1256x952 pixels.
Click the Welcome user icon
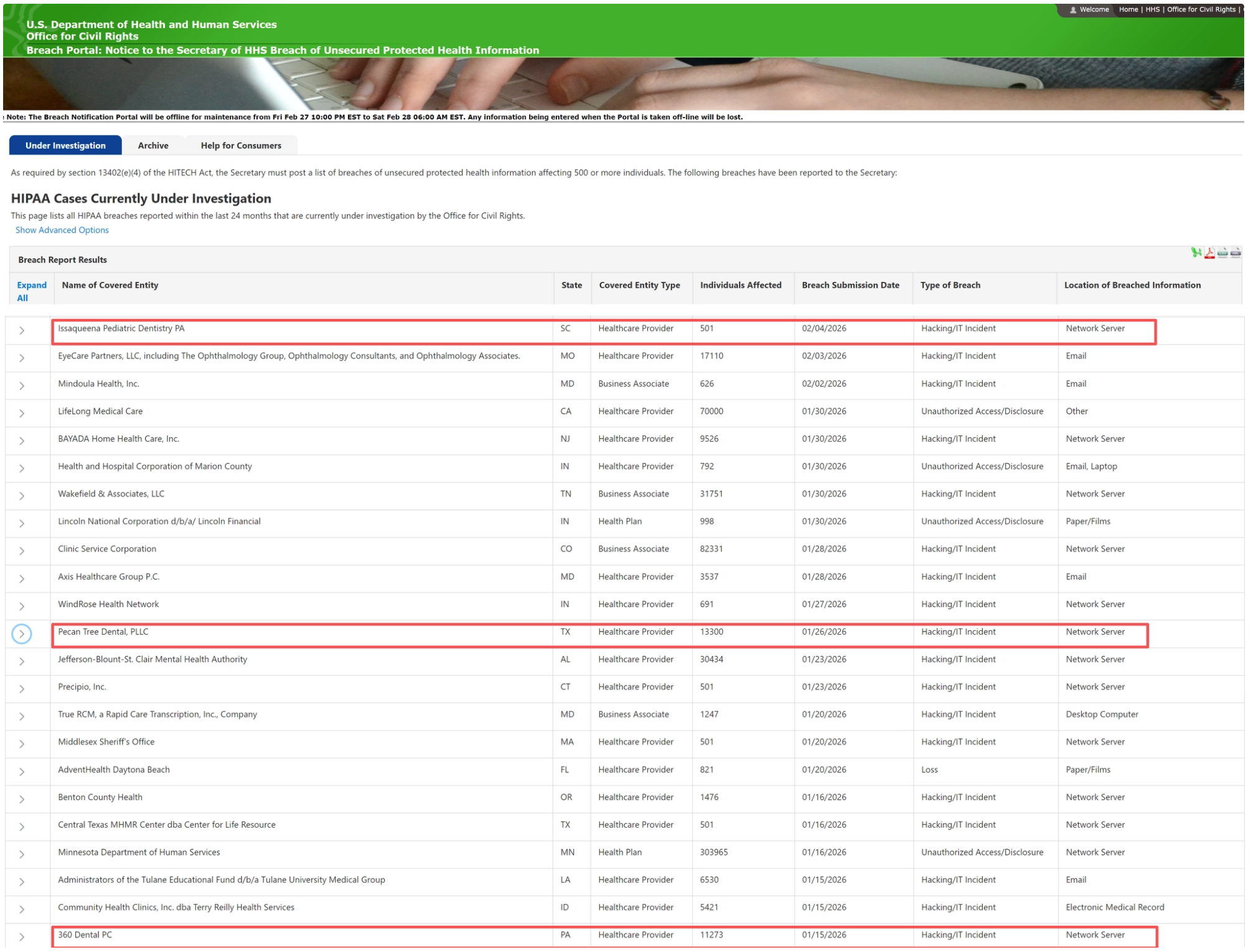coord(1072,10)
